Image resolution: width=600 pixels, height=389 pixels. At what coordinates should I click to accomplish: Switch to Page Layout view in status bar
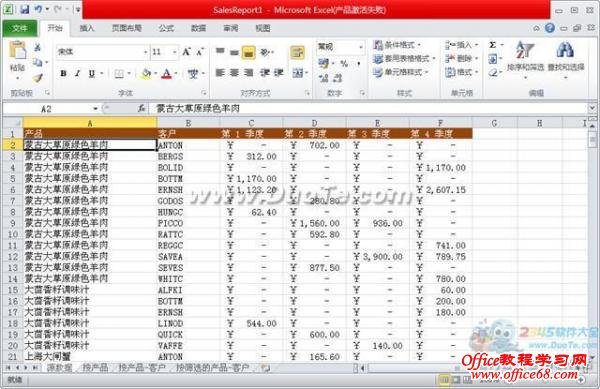(x=456, y=379)
